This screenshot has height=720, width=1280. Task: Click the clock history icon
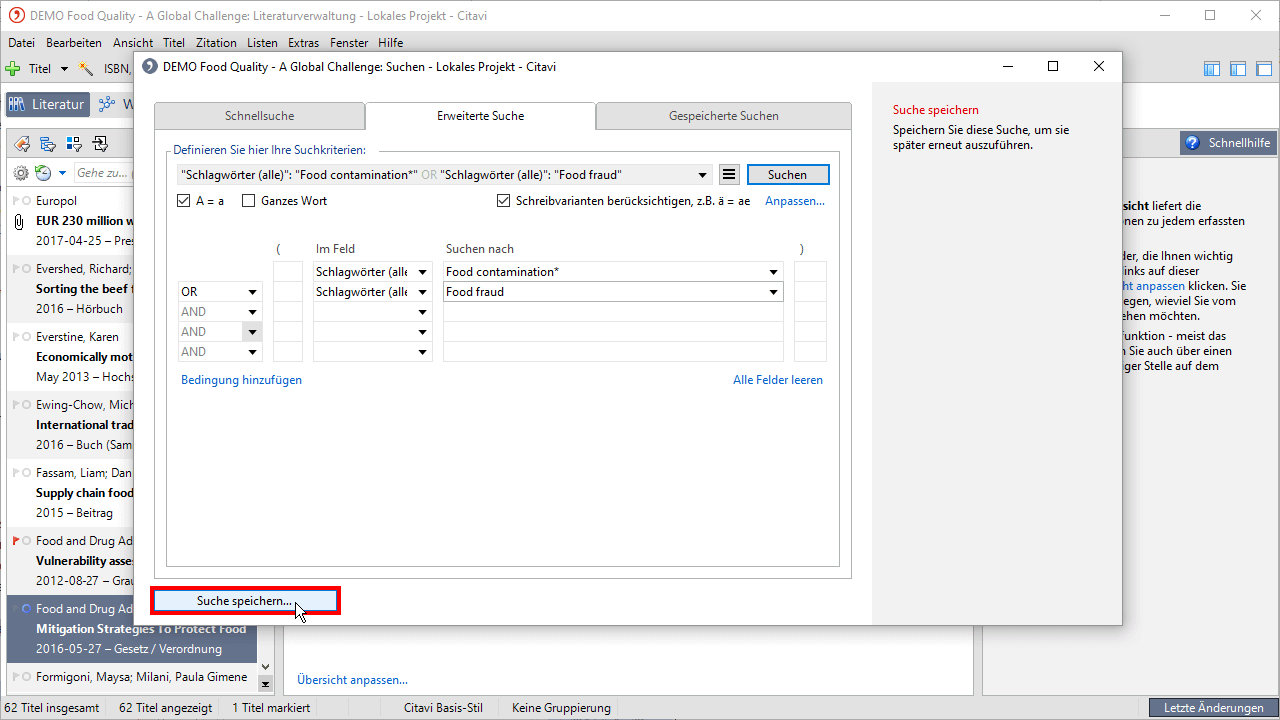(x=43, y=173)
